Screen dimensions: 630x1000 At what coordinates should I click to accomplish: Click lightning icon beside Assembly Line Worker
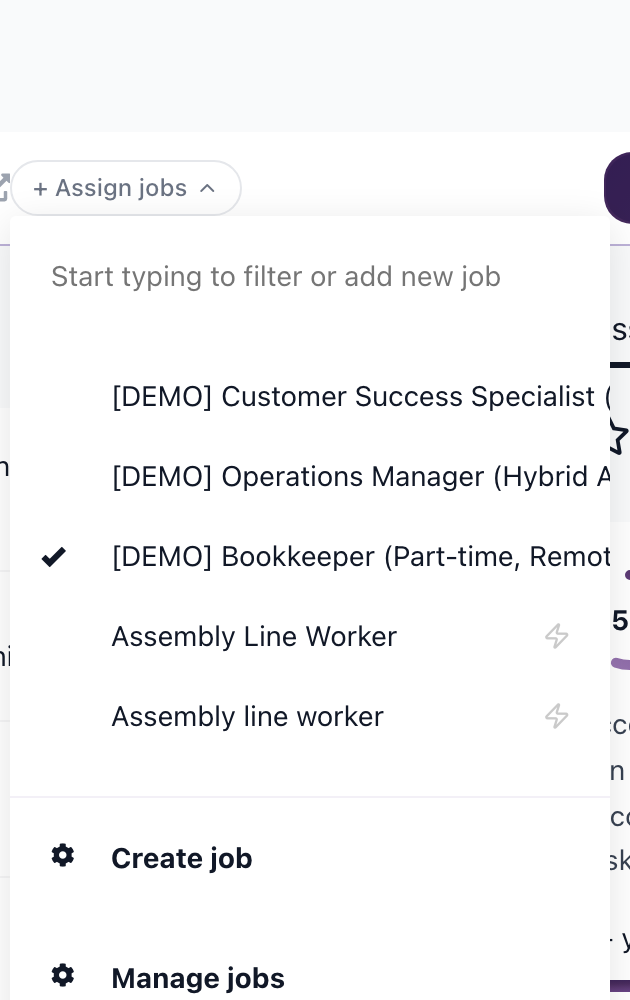[x=557, y=636]
